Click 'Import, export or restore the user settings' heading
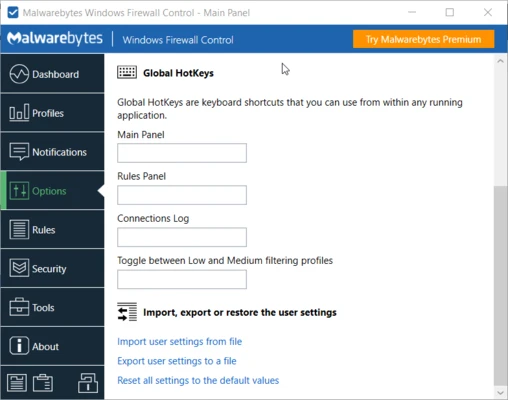 (x=240, y=312)
